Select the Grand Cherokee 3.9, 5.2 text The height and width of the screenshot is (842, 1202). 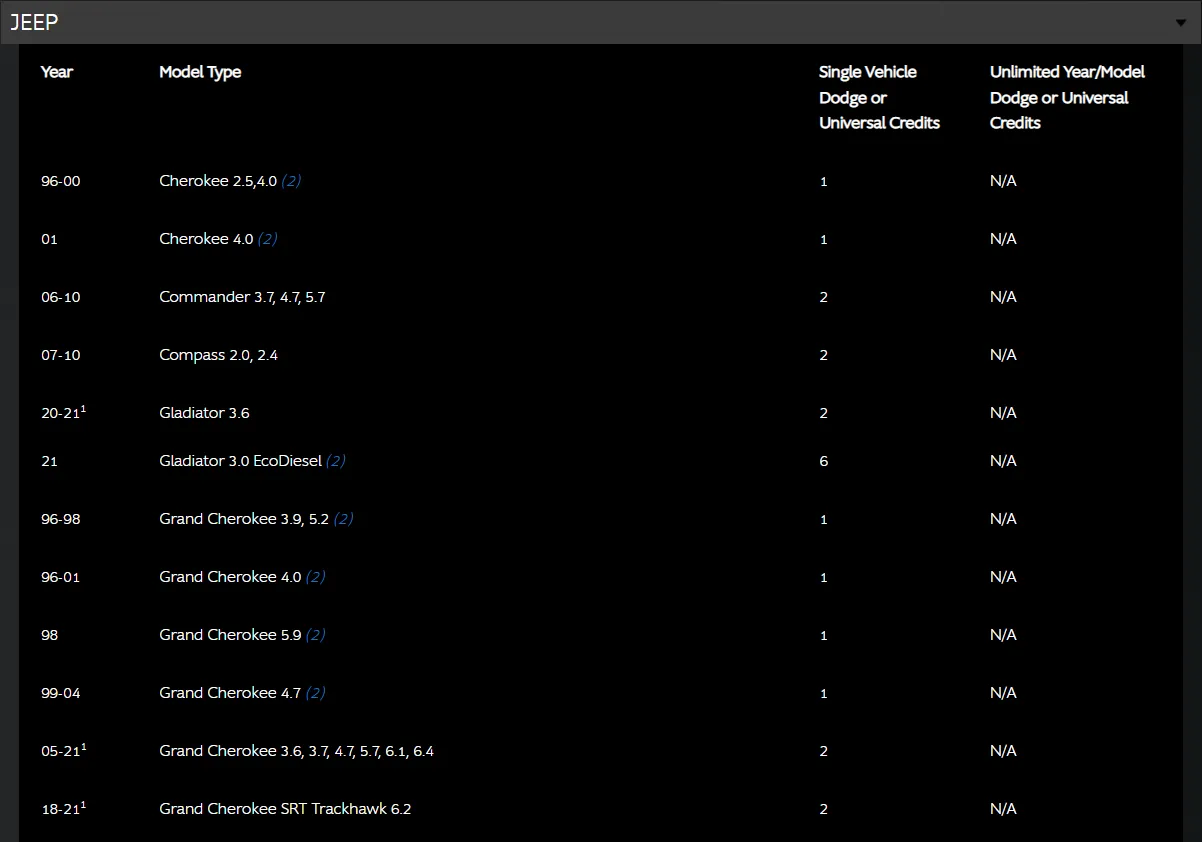click(244, 519)
